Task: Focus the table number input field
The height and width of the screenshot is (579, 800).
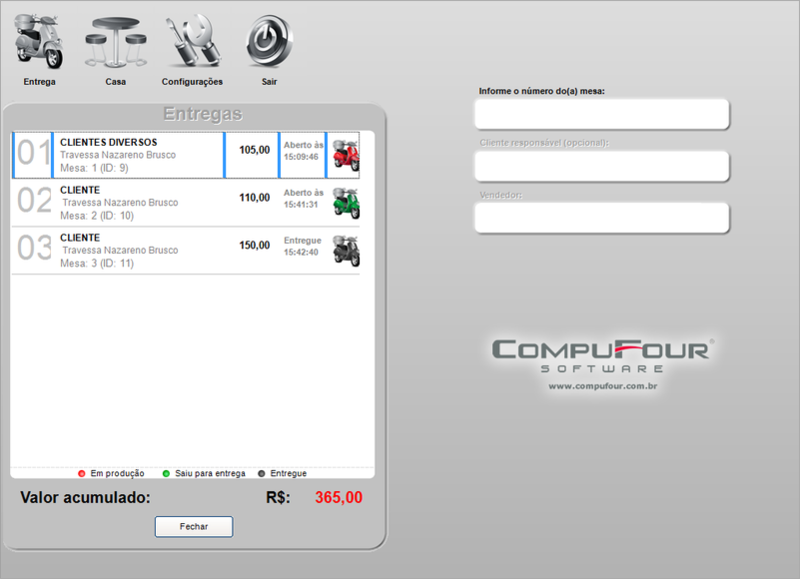Action: [x=602, y=114]
